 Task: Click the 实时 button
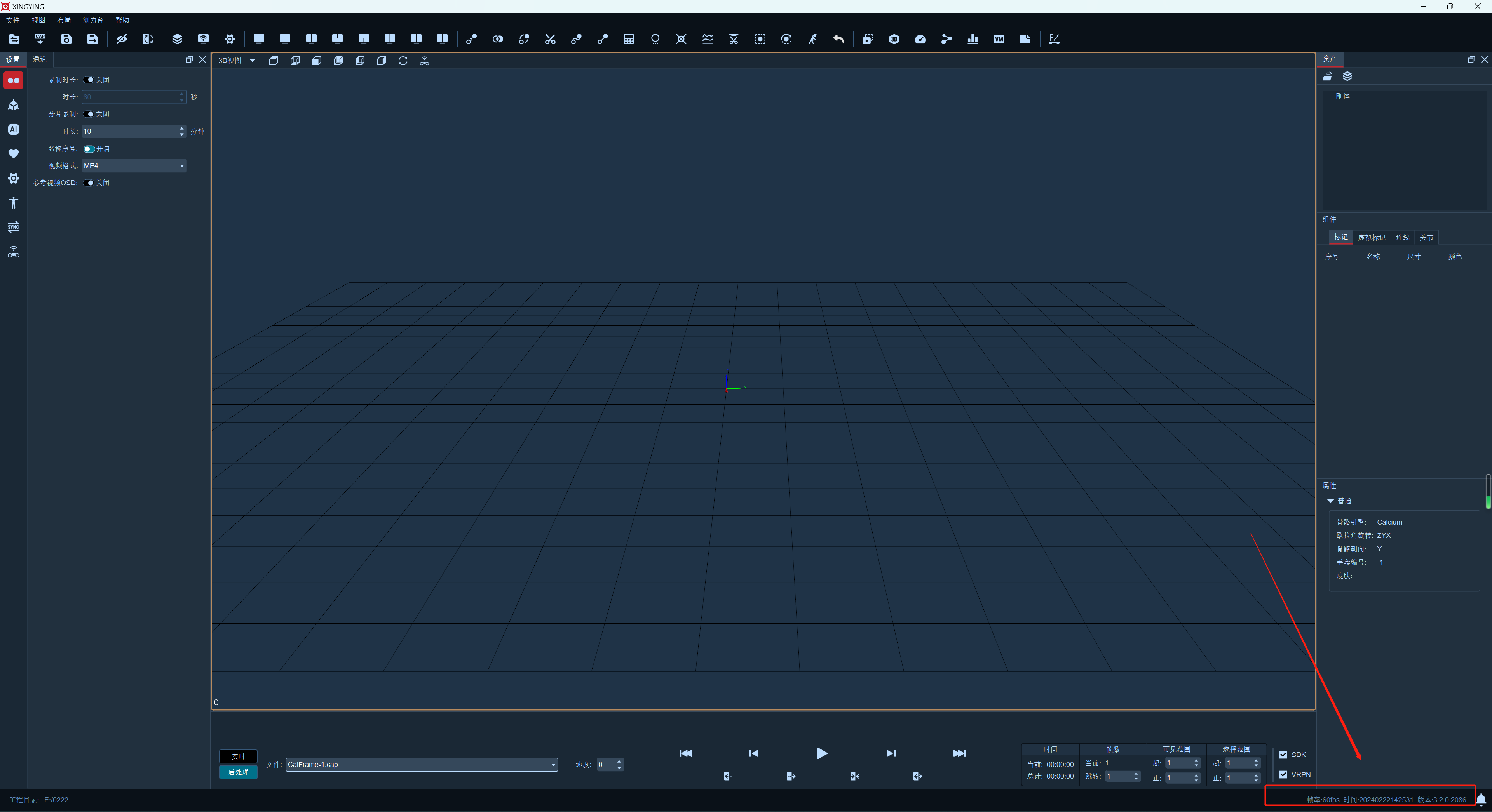238,756
